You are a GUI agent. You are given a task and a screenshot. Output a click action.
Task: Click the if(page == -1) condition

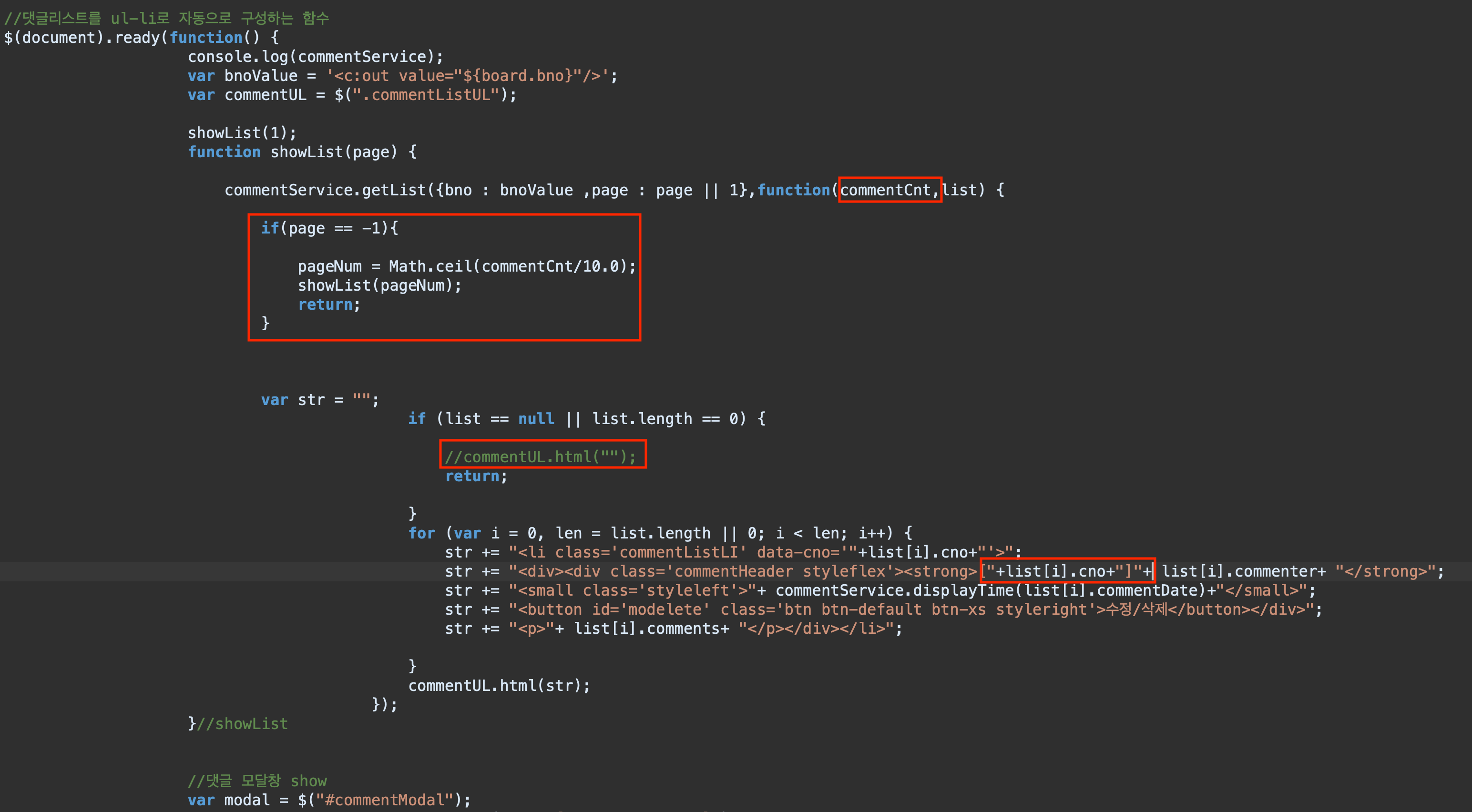[329, 228]
